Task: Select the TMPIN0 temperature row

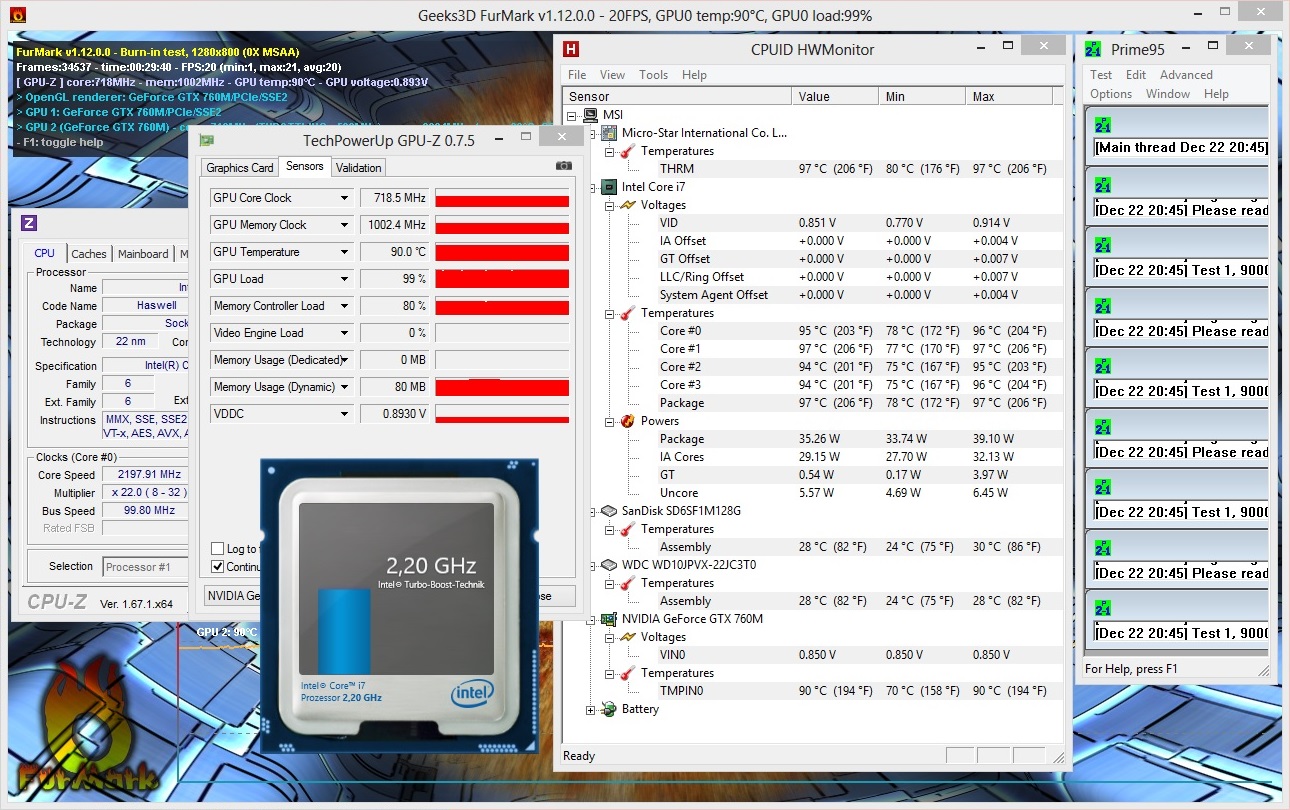Action: pos(812,691)
